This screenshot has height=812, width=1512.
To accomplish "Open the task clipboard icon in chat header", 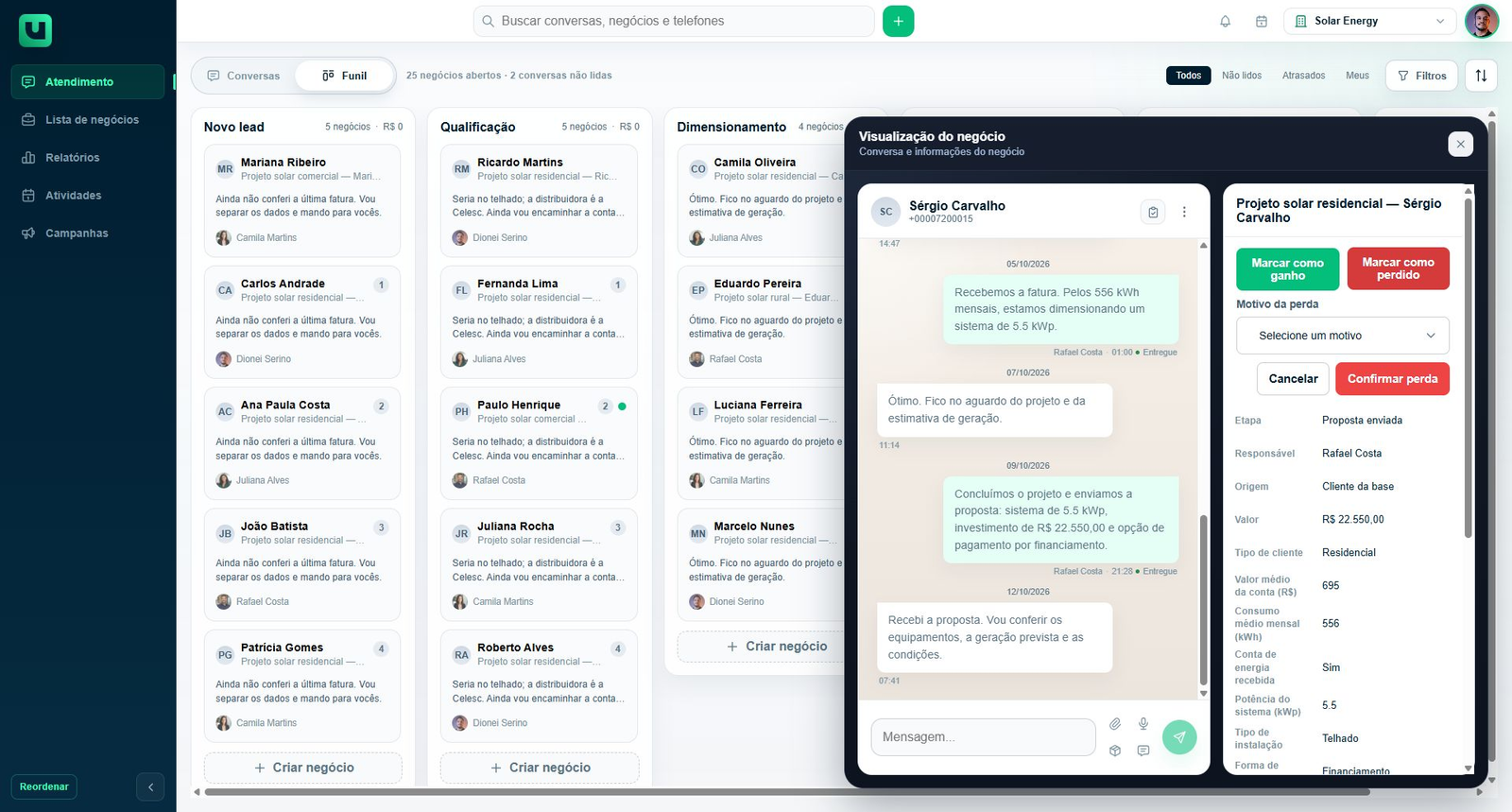I will click(1153, 212).
